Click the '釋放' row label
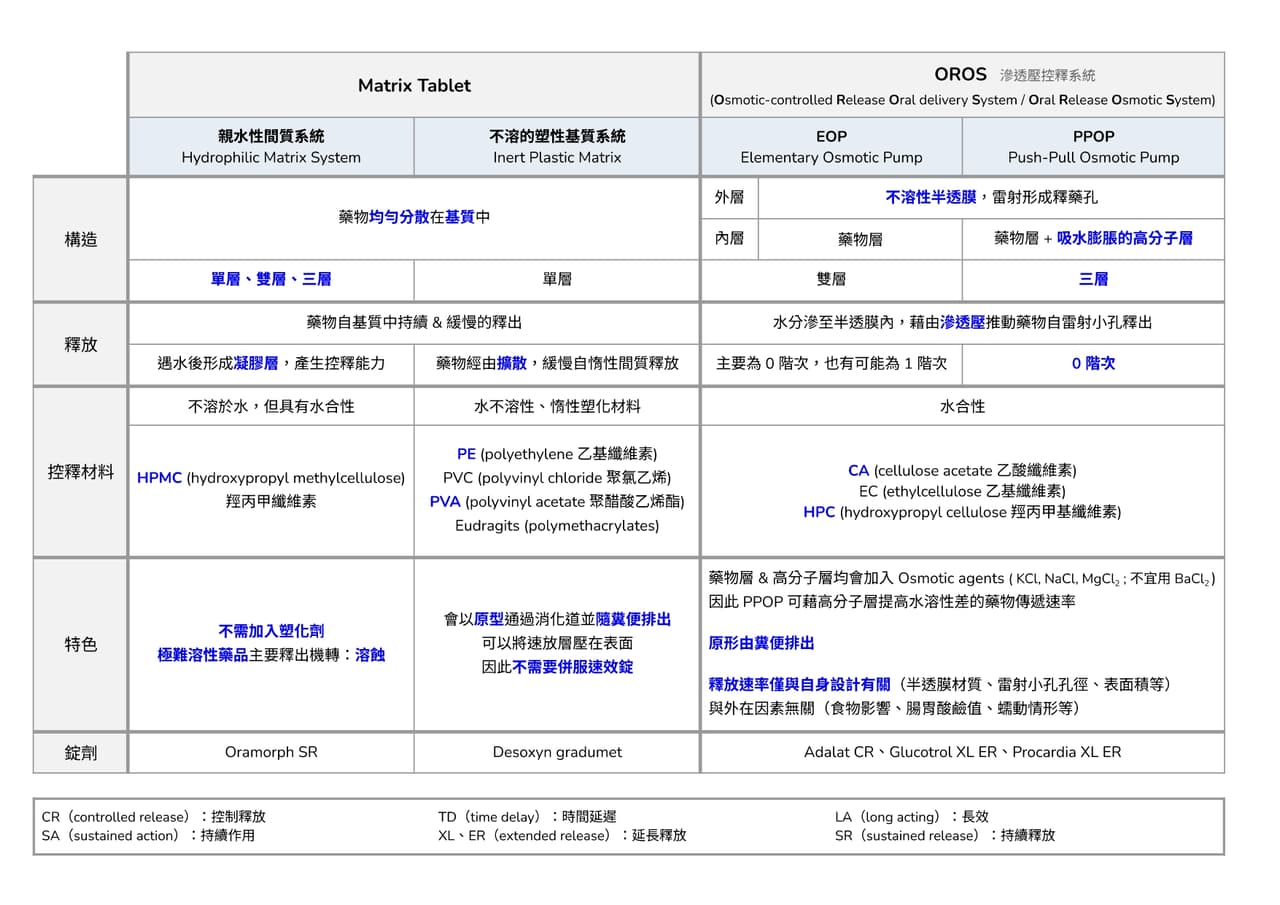1280x905 pixels. coord(81,344)
